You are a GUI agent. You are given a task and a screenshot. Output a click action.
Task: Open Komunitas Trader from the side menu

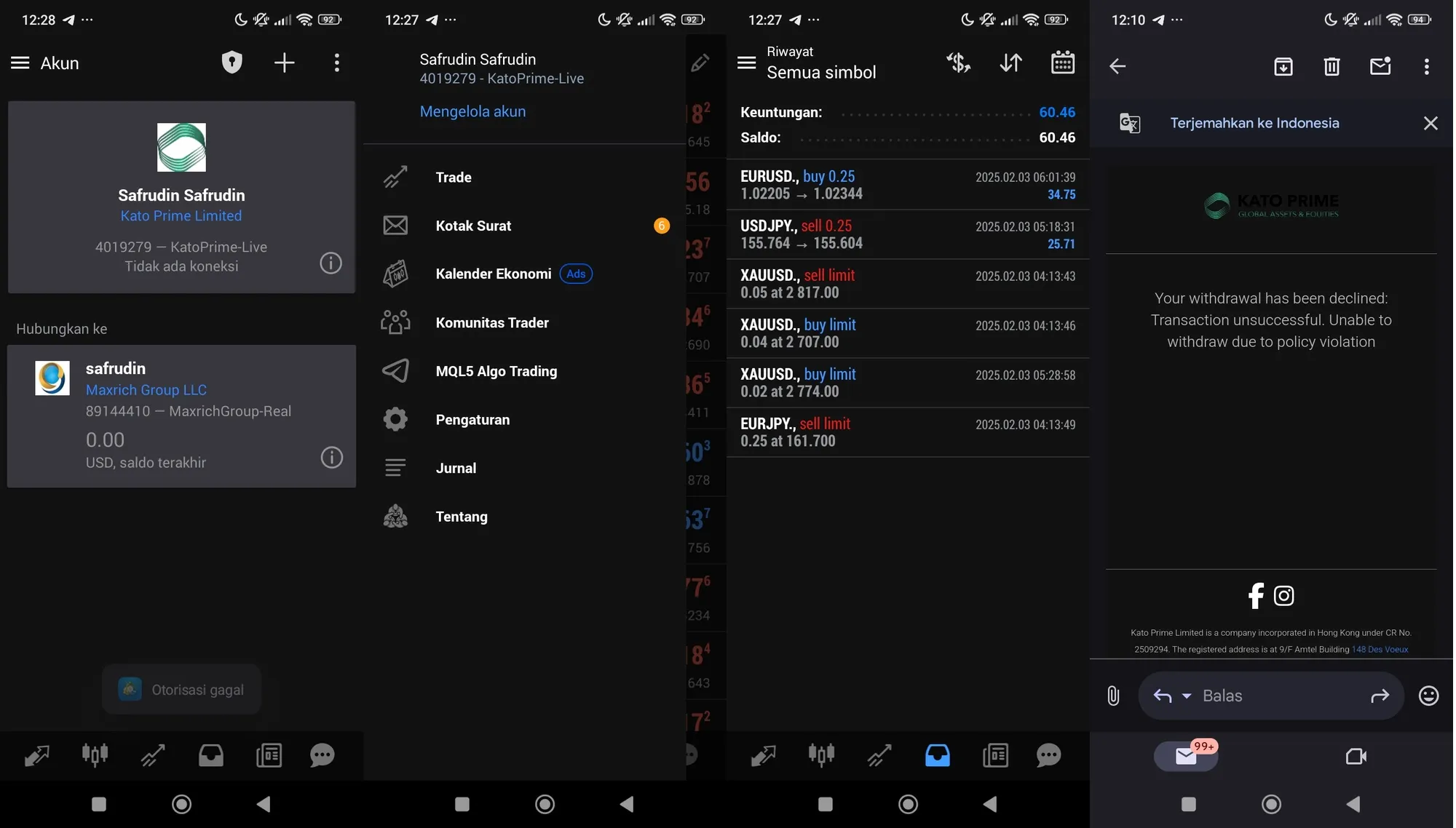[524, 323]
